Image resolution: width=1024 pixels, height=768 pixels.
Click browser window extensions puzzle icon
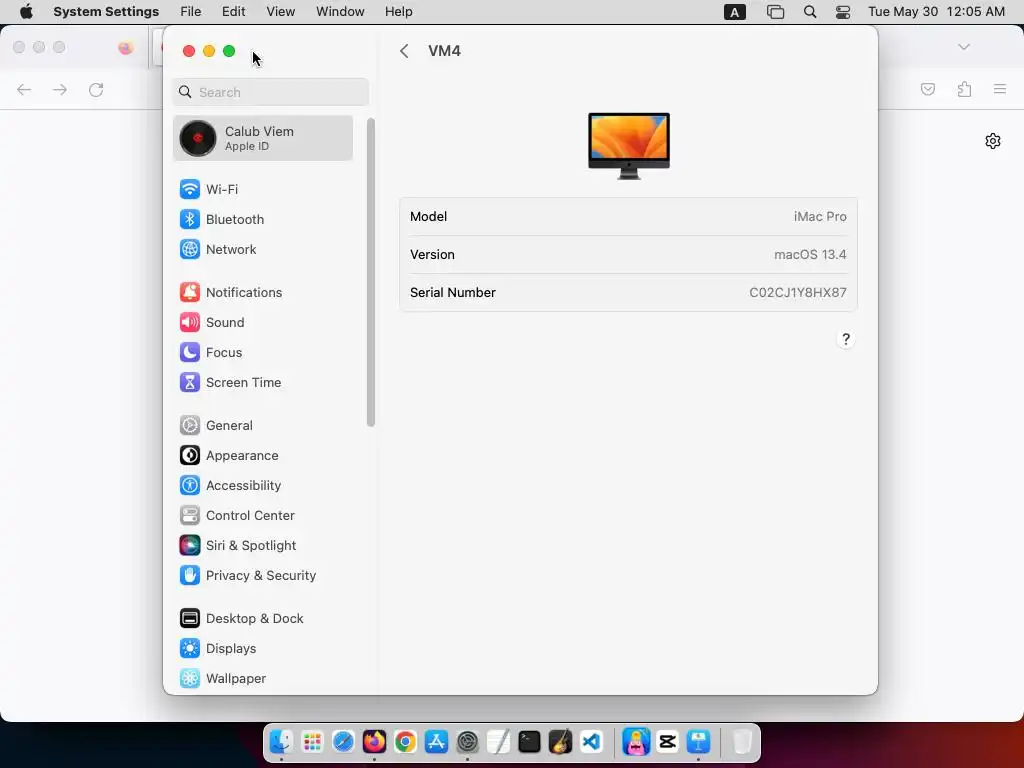pyautogui.click(x=964, y=89)
